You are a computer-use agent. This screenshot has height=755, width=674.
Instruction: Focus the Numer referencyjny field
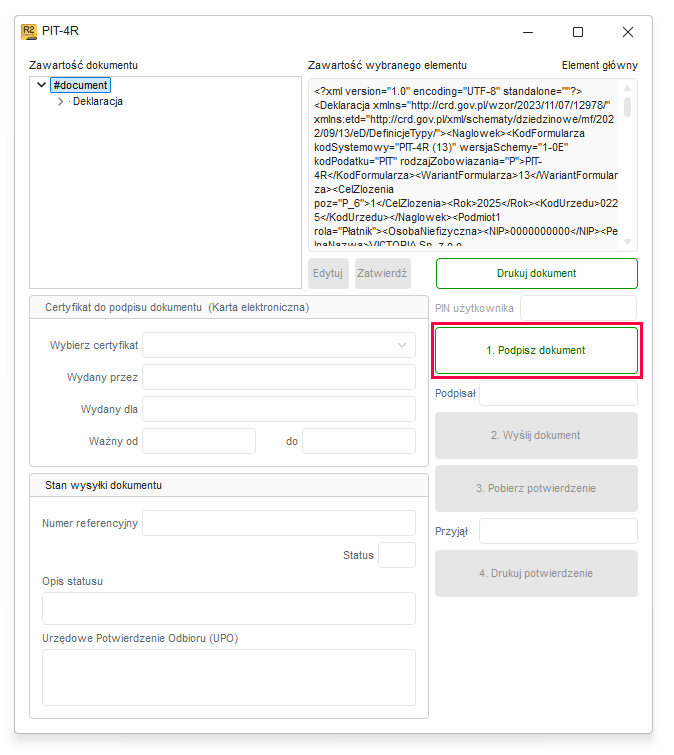pos(279,523)
